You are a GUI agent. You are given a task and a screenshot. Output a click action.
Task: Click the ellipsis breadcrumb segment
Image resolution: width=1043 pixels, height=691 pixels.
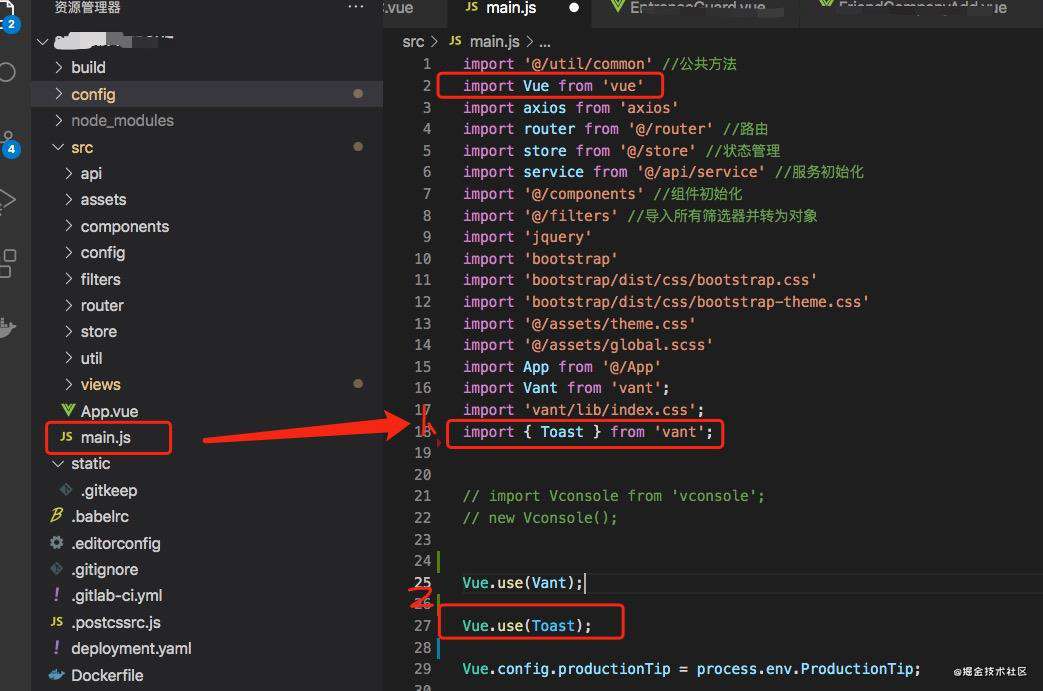click(545, 43)
